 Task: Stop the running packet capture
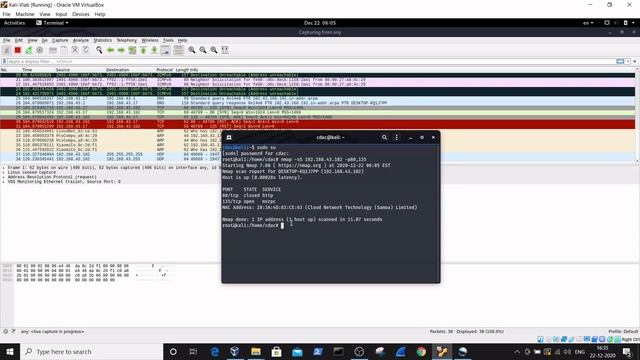18,50
